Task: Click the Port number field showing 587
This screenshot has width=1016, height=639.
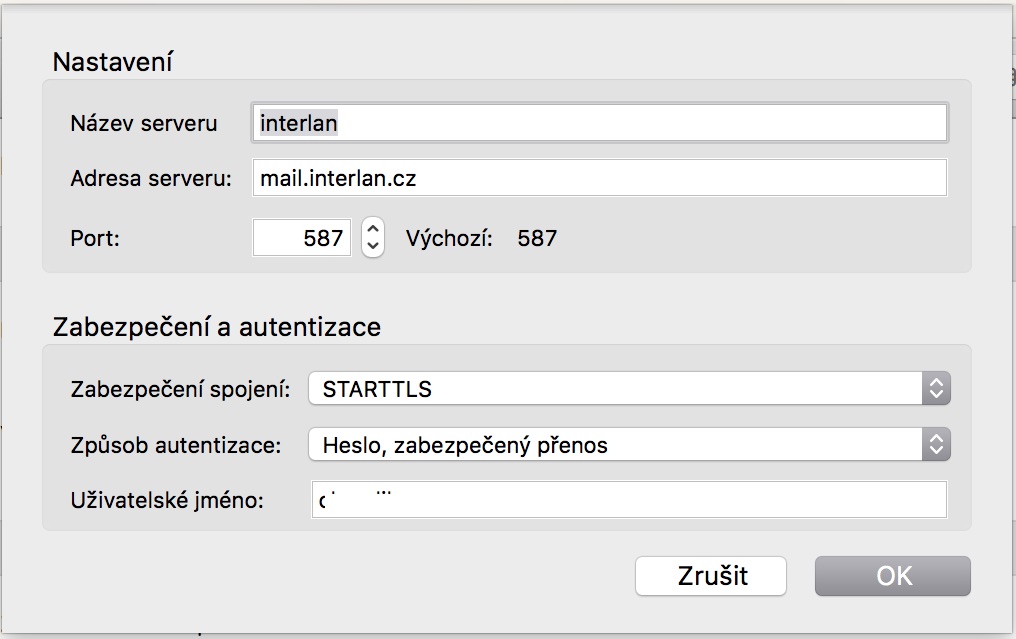Action: pos(302,238)
